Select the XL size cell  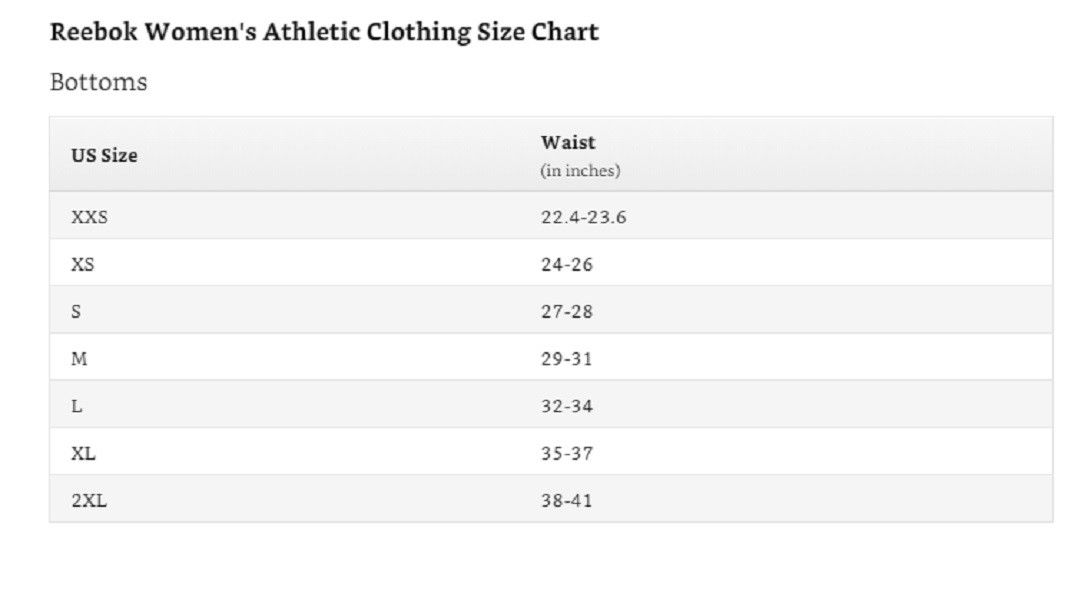[83, 454]
